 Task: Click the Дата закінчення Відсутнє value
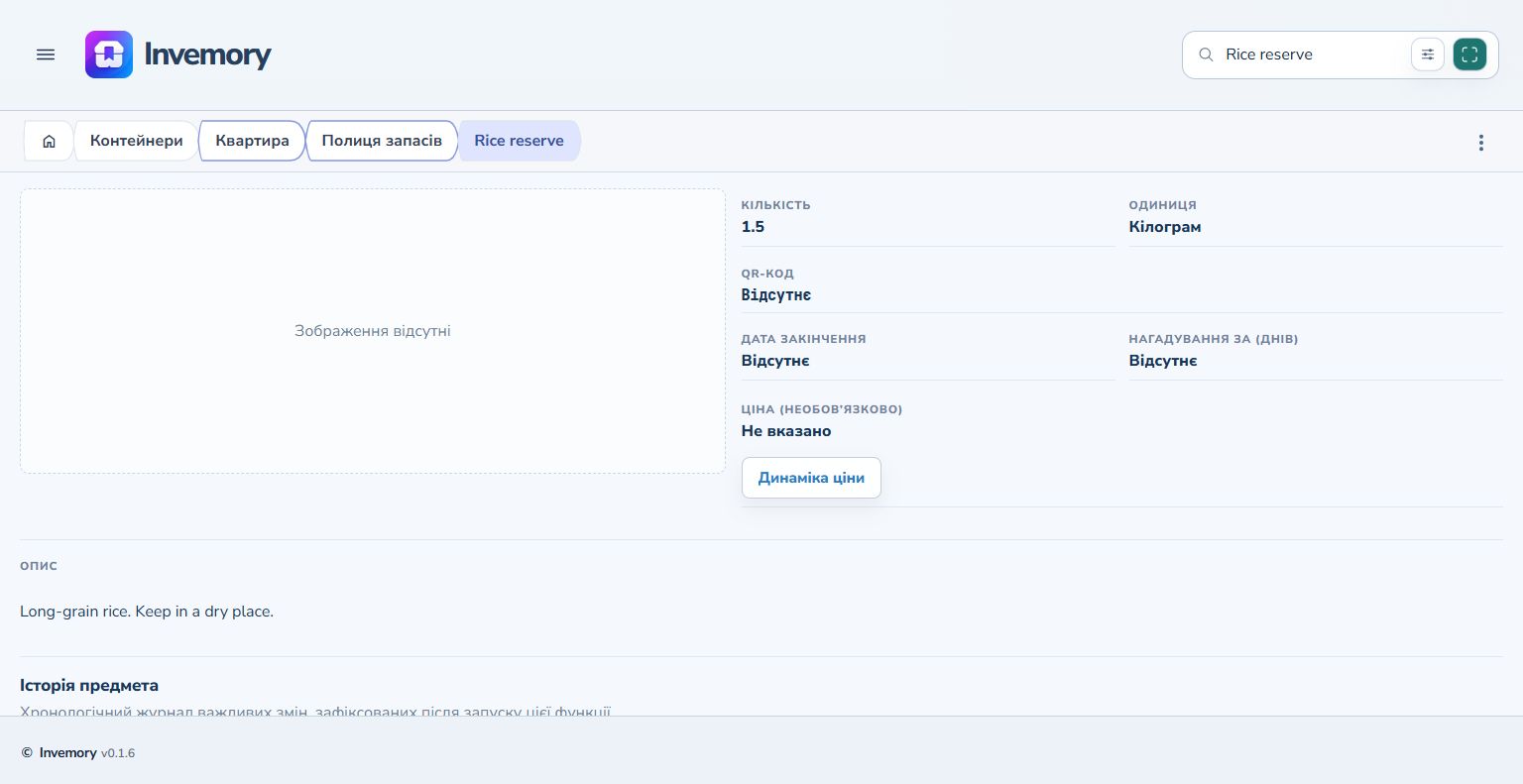pos(775,361)
